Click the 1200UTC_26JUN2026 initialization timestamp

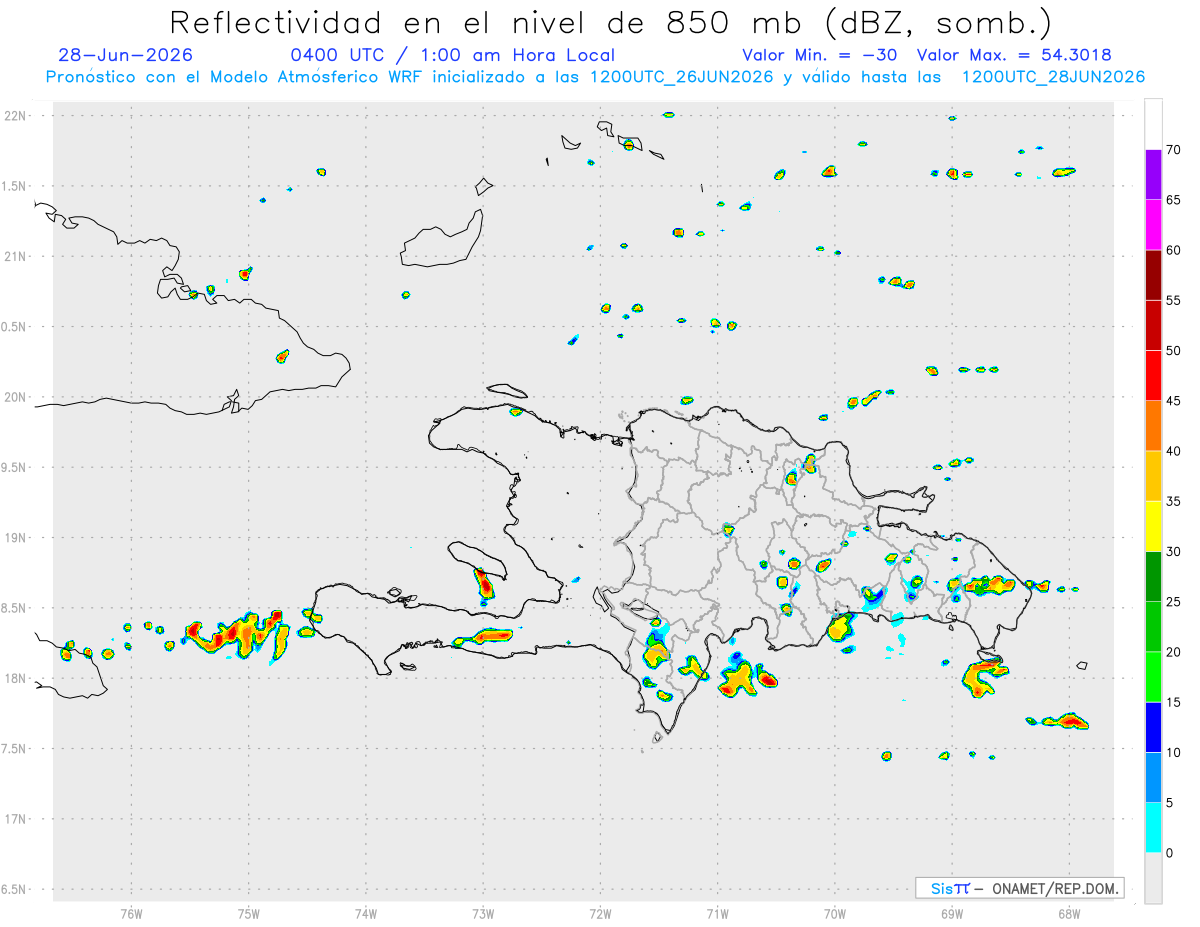click(x=682, y=77)
